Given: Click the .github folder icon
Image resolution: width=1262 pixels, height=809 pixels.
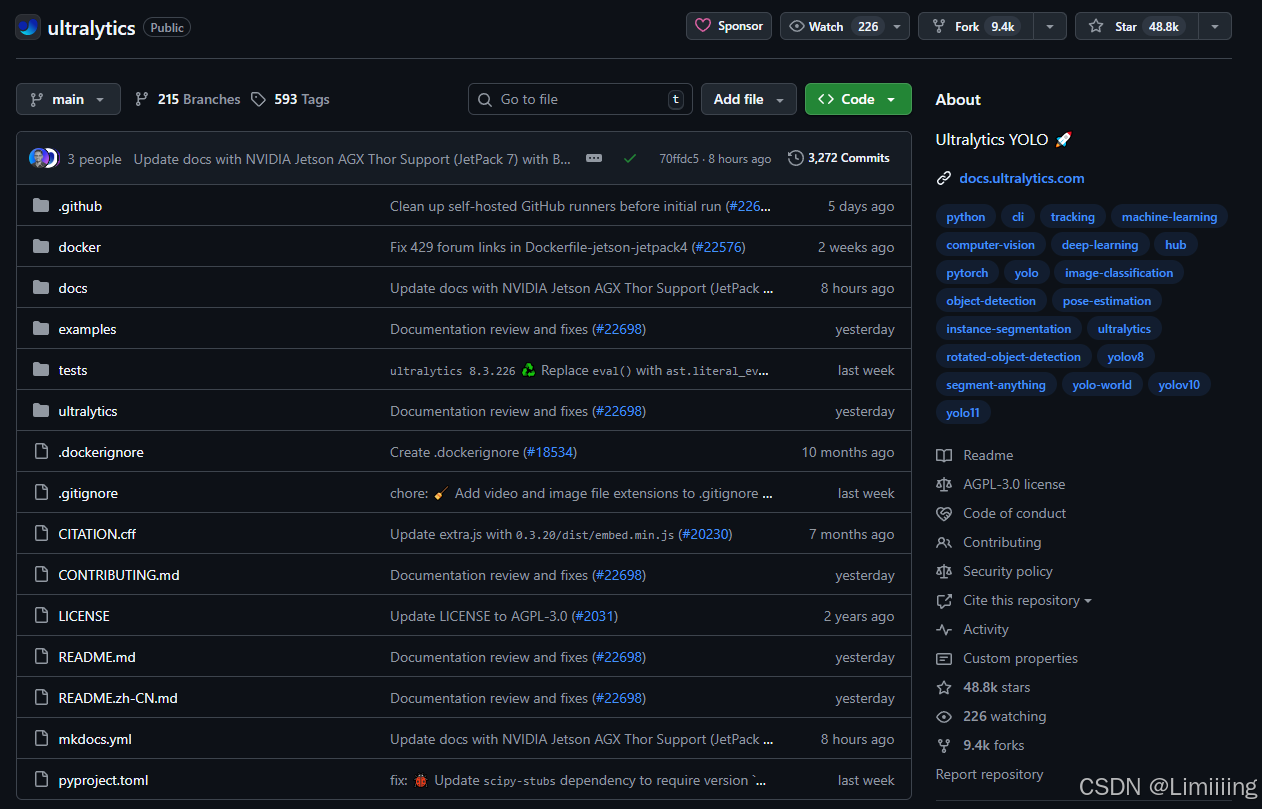Looking at the screenshot, I should coord(41,206).
